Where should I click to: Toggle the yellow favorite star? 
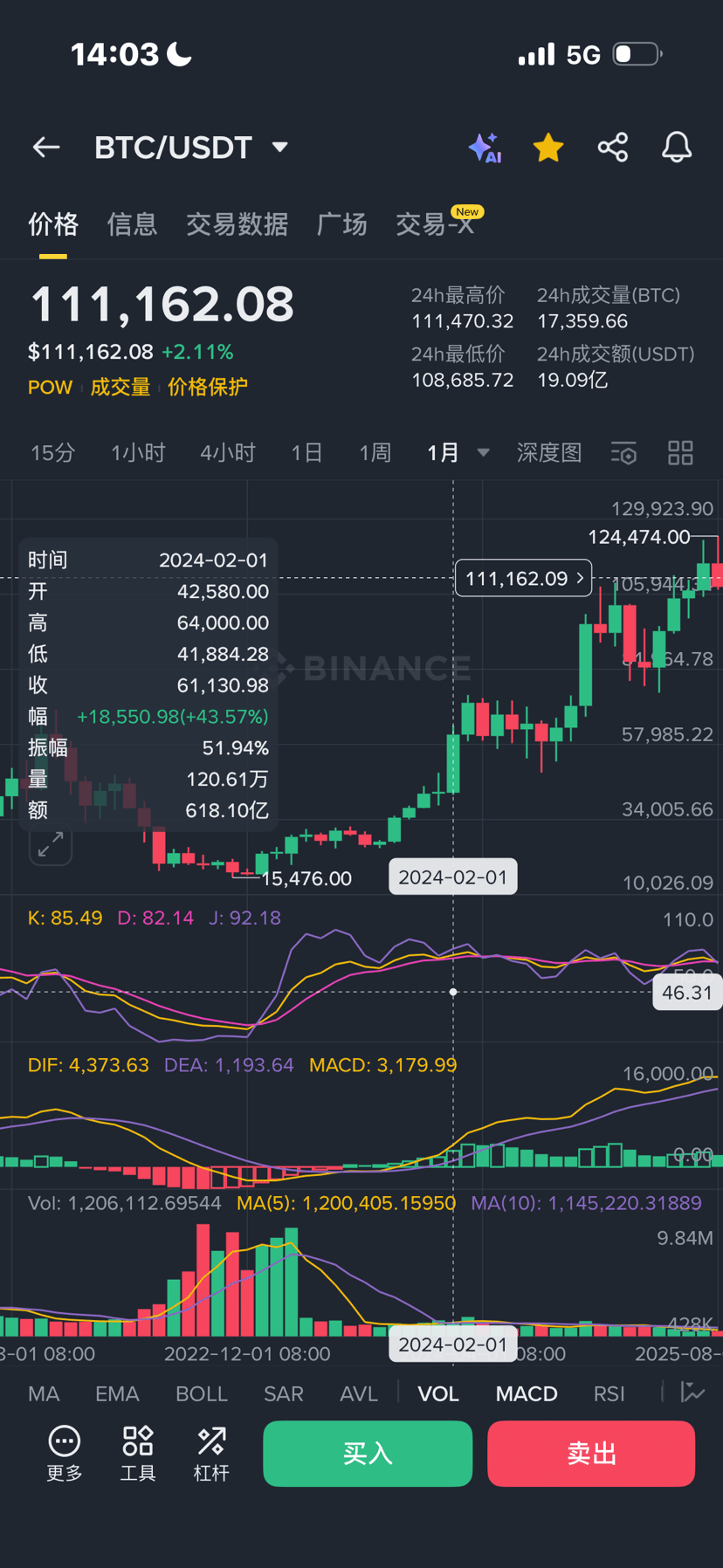[548, 148]
